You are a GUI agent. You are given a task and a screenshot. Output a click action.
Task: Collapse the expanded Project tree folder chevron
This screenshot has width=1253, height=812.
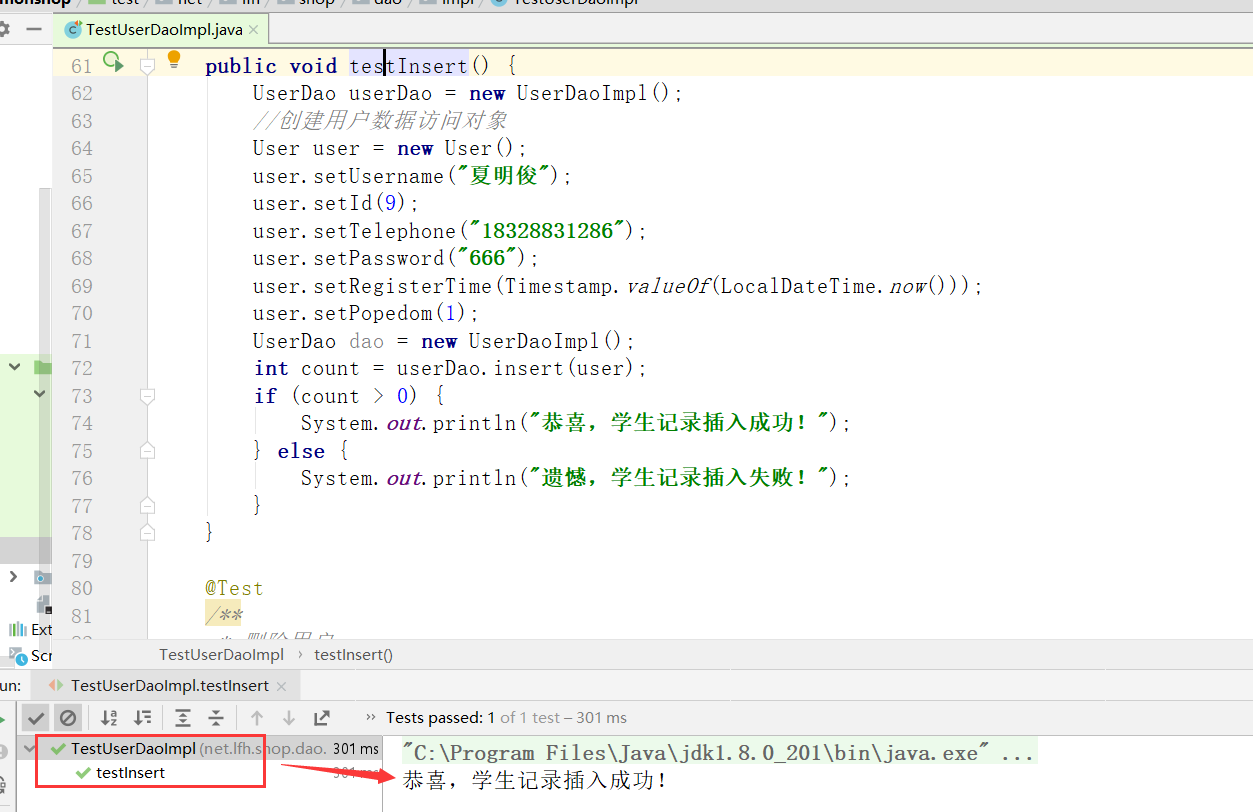15,367
